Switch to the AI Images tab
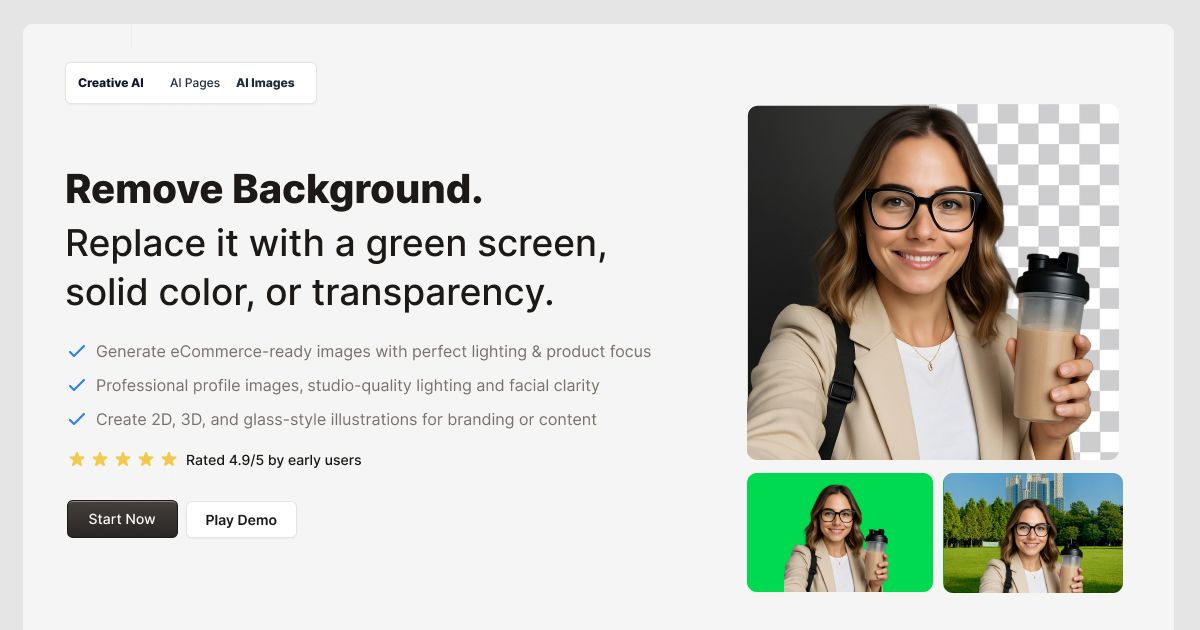This screenshot has width=1200, height=630. tap(265, 83)
